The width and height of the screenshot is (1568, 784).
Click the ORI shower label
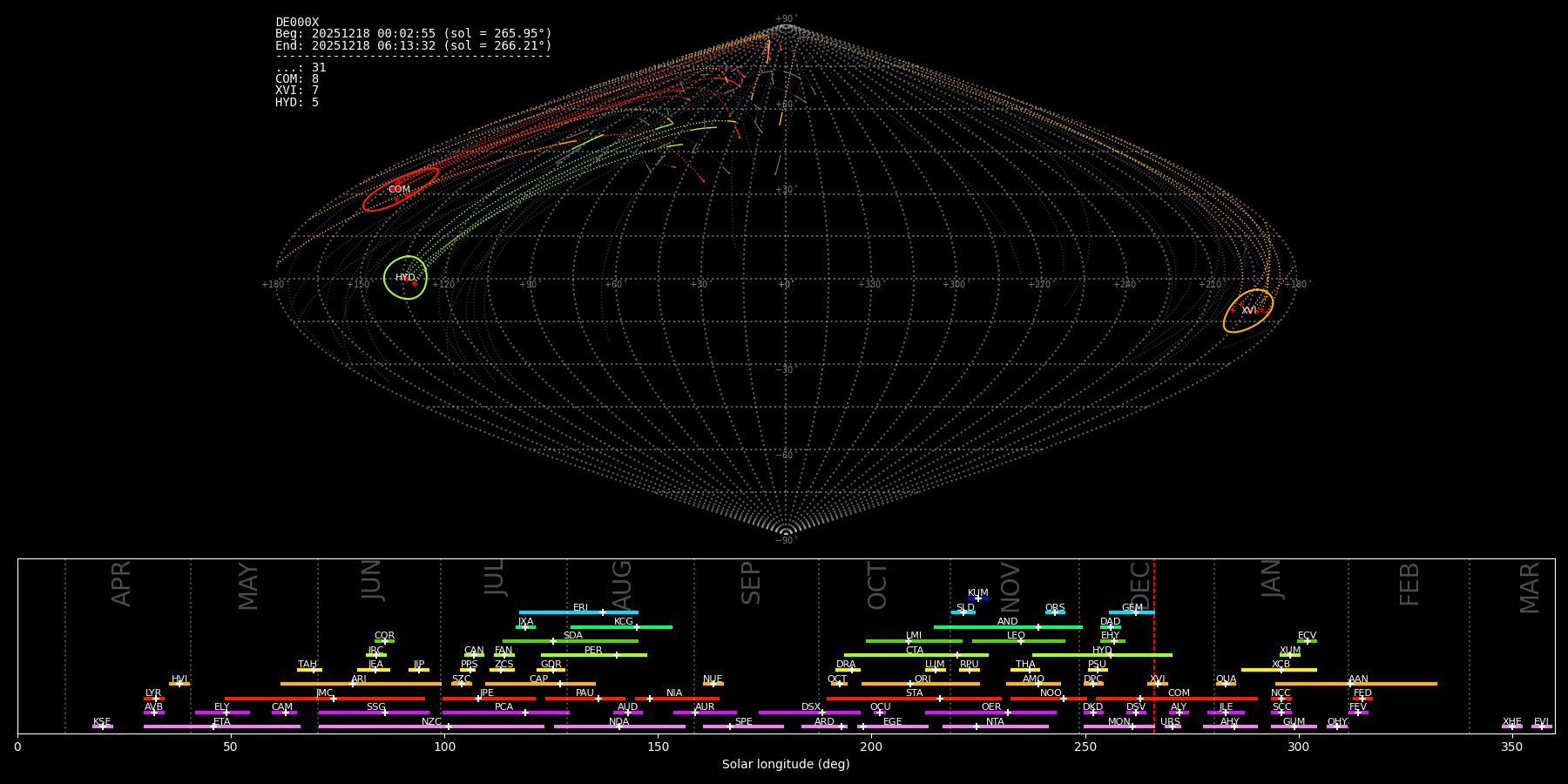point(923,679)
